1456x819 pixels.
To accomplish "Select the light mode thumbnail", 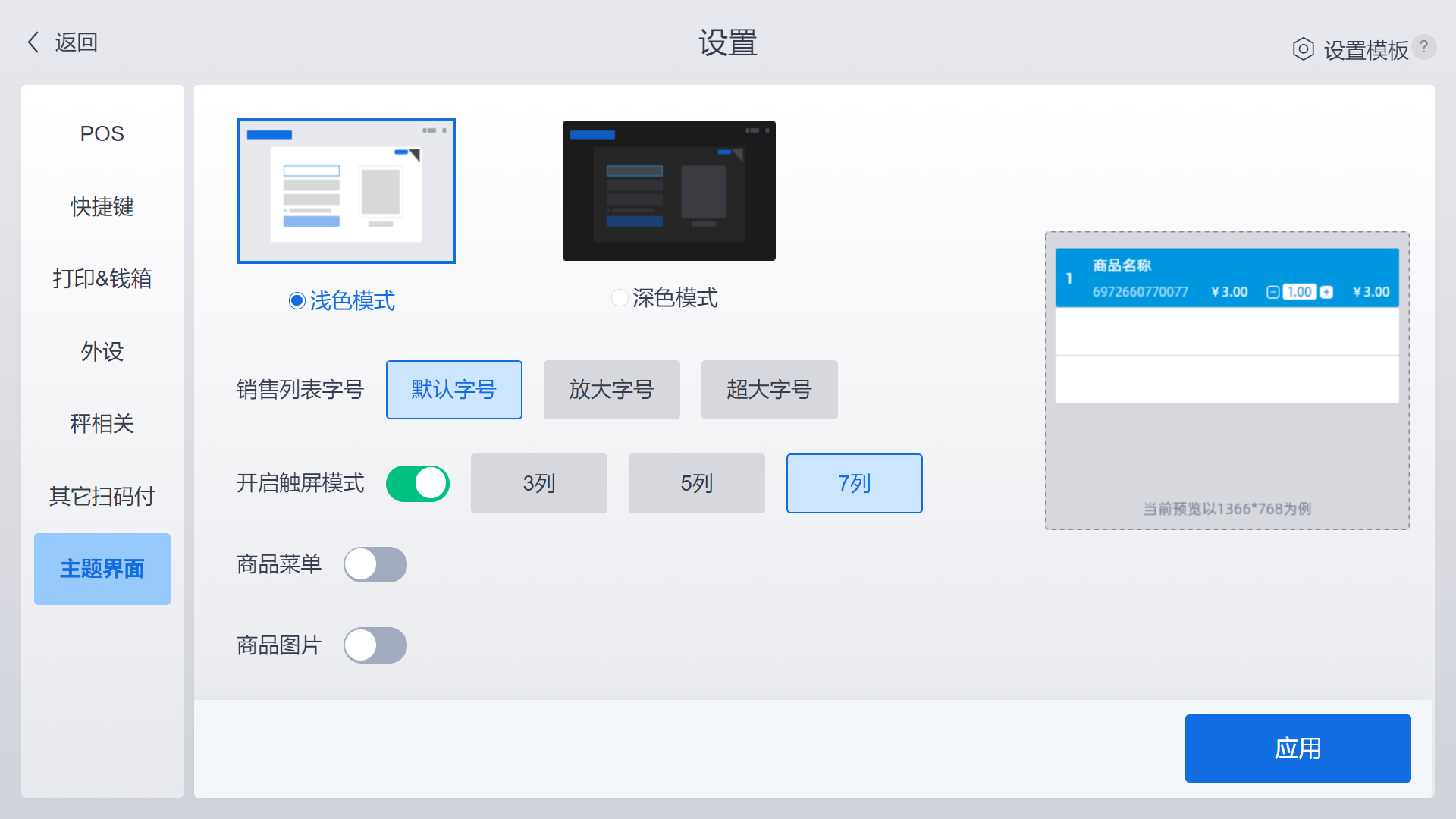I will pos(346,190).
